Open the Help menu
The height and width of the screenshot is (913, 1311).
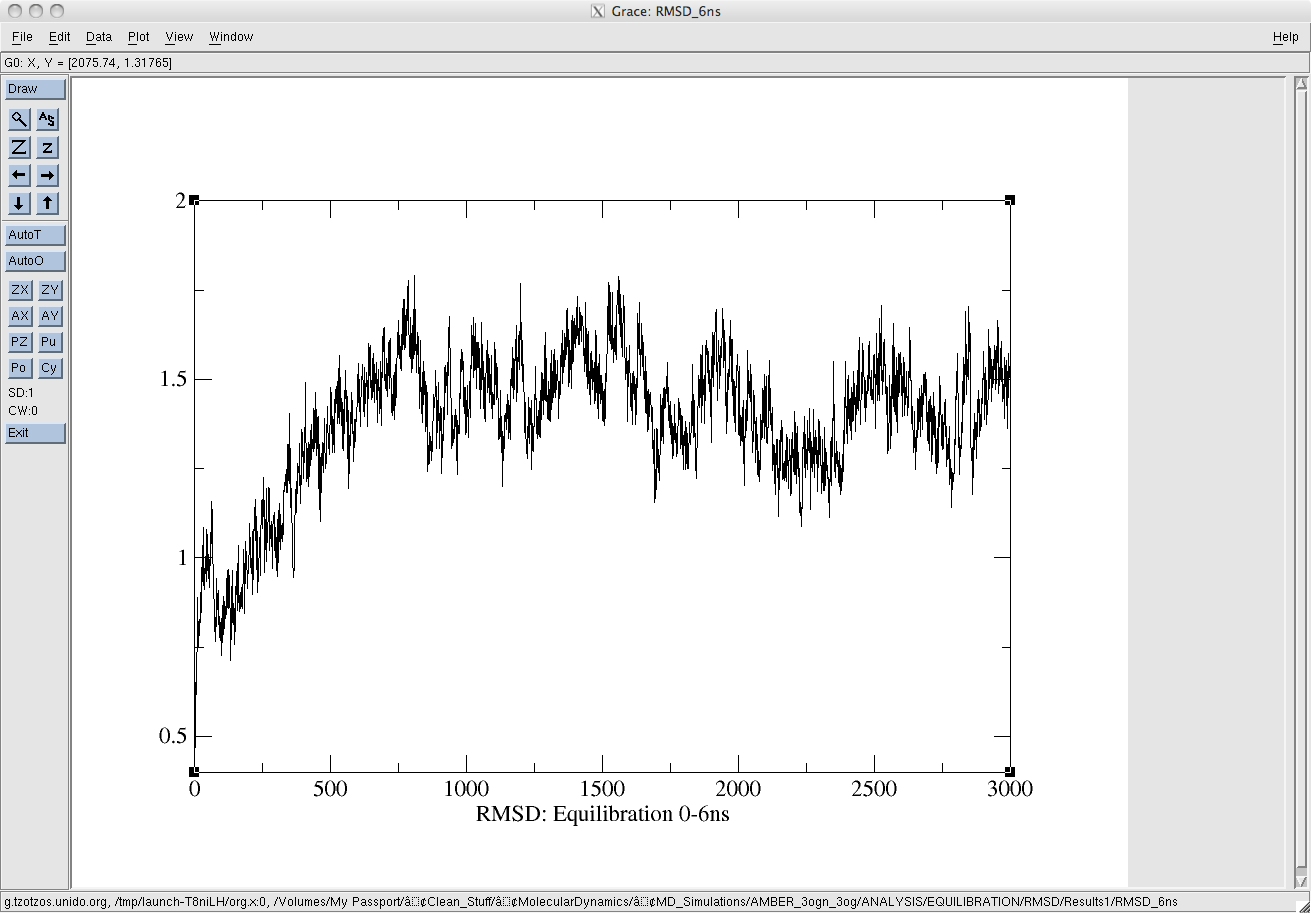tap(1285, 37)
